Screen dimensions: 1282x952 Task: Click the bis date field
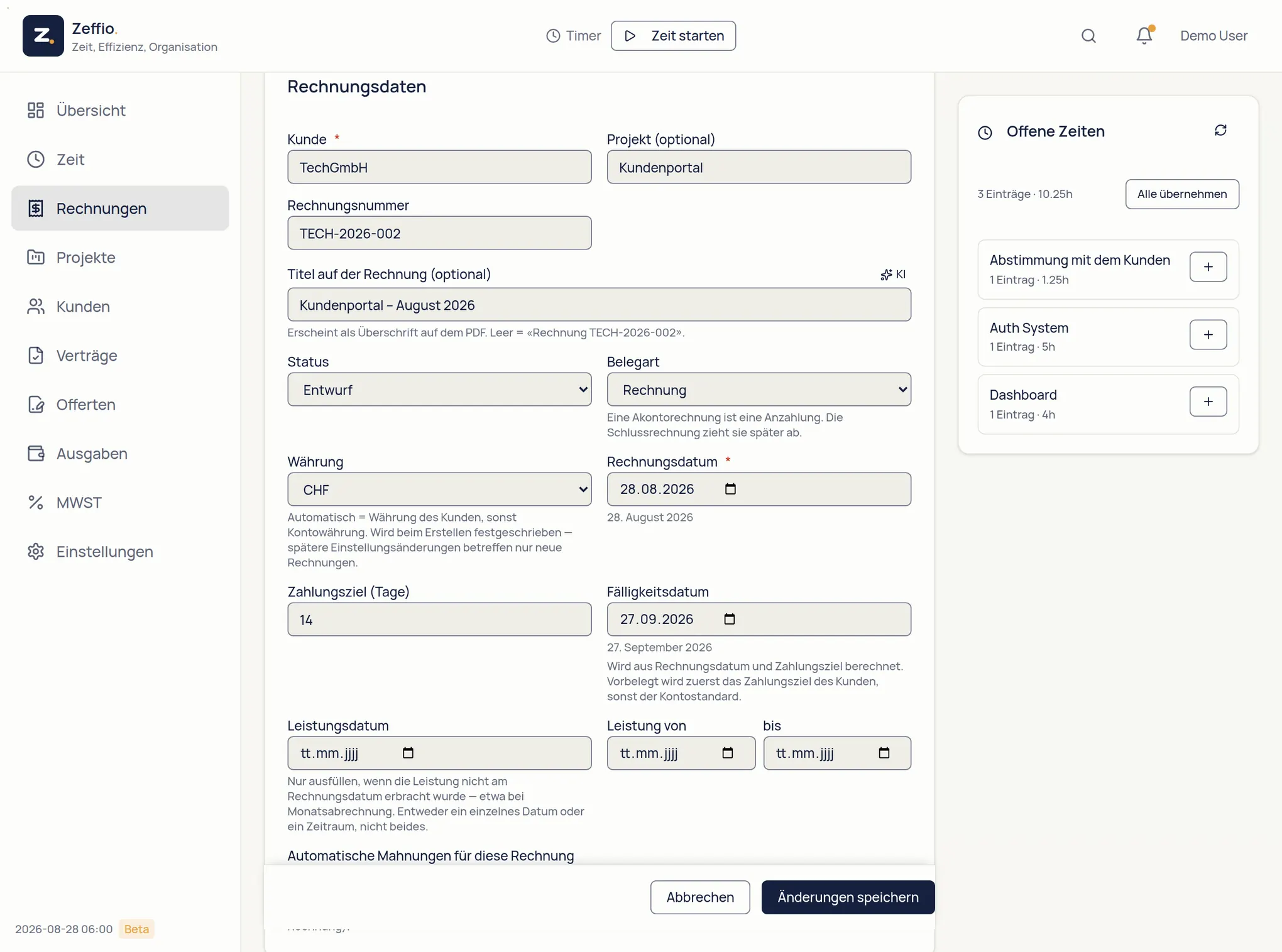point(837,753)
